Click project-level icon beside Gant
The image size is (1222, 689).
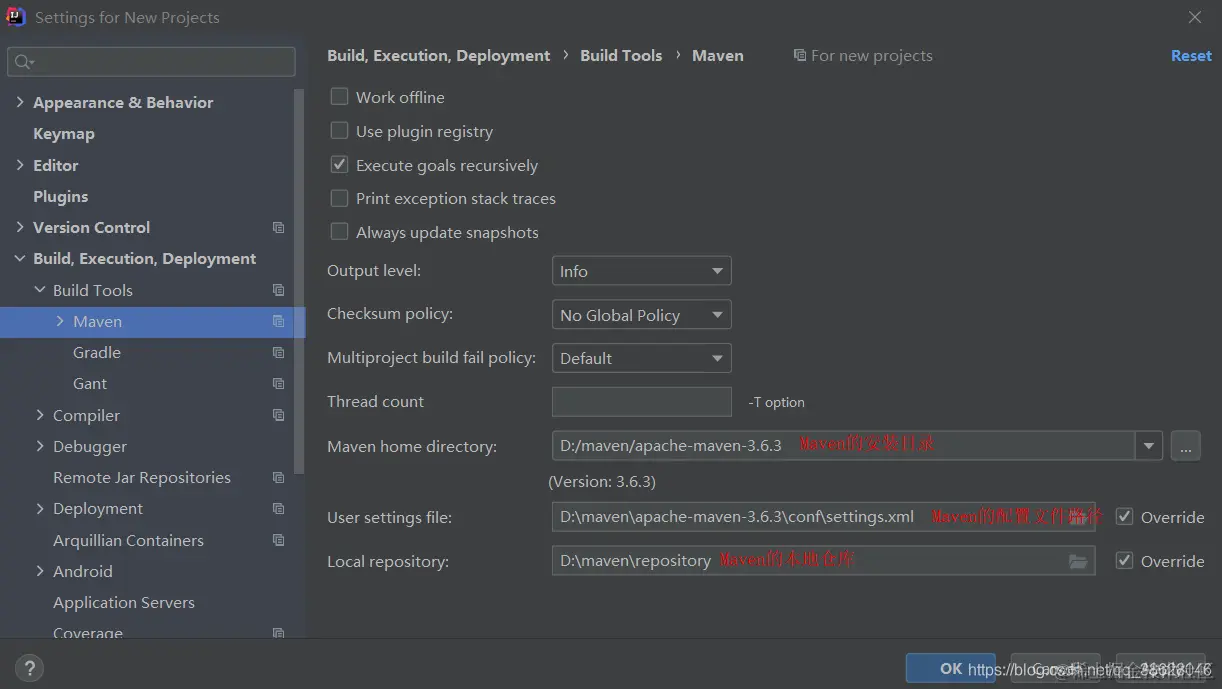pyautogui.click(x=278, y=384)
